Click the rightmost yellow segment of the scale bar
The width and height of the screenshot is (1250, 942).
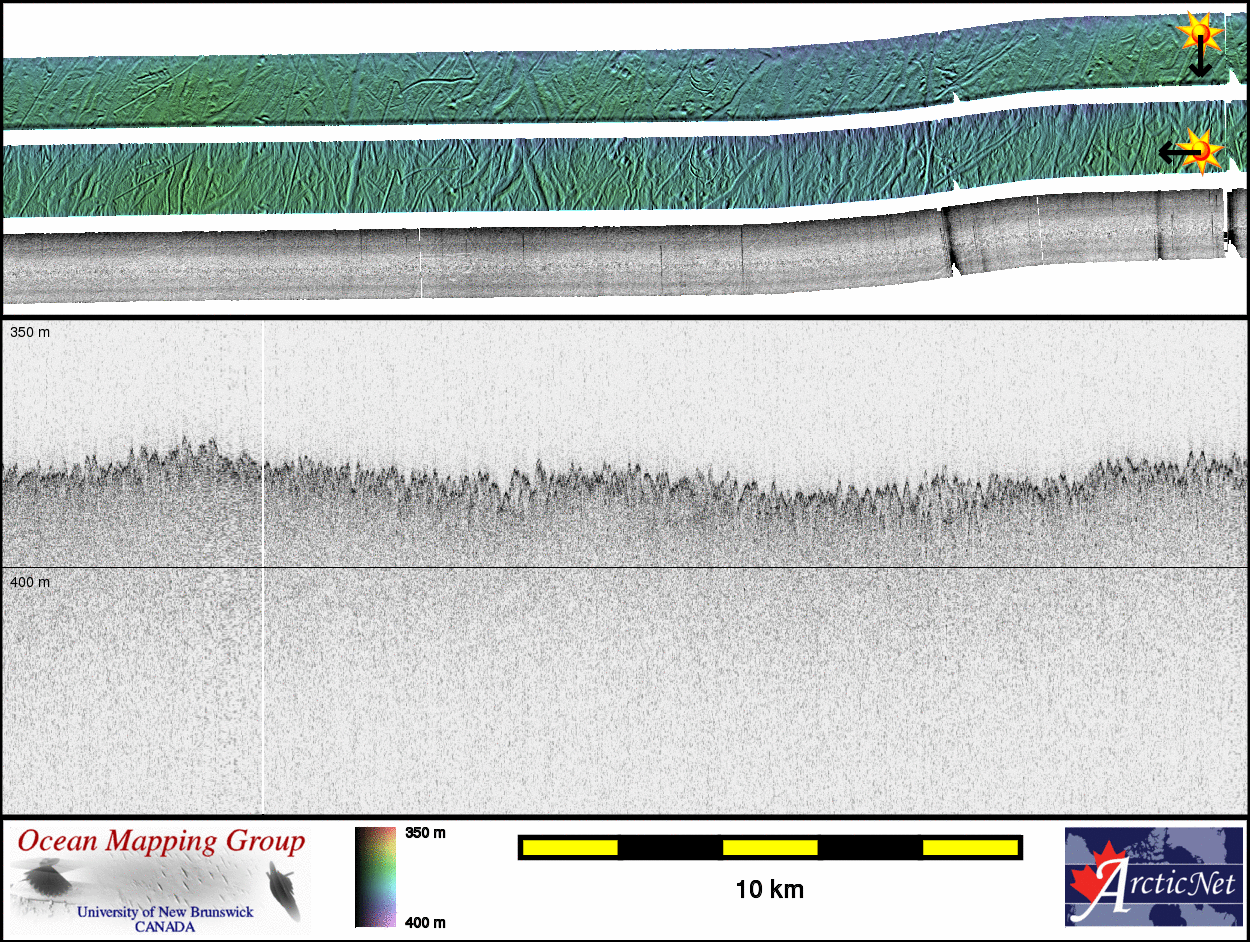tap(969, 848)
